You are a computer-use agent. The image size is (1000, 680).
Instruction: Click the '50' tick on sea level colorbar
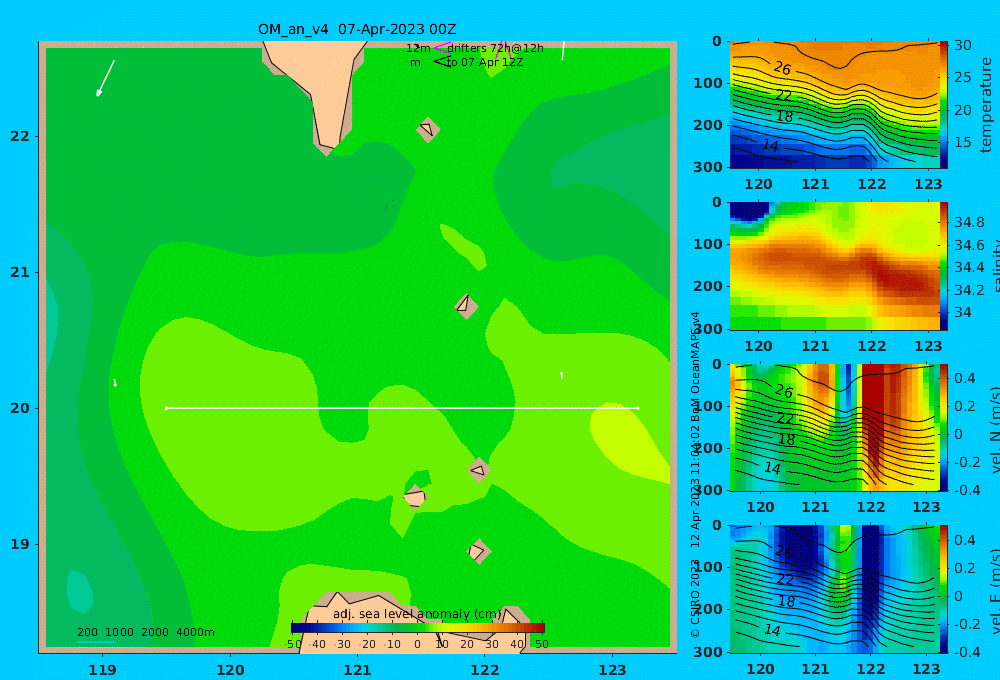[541, 644]
